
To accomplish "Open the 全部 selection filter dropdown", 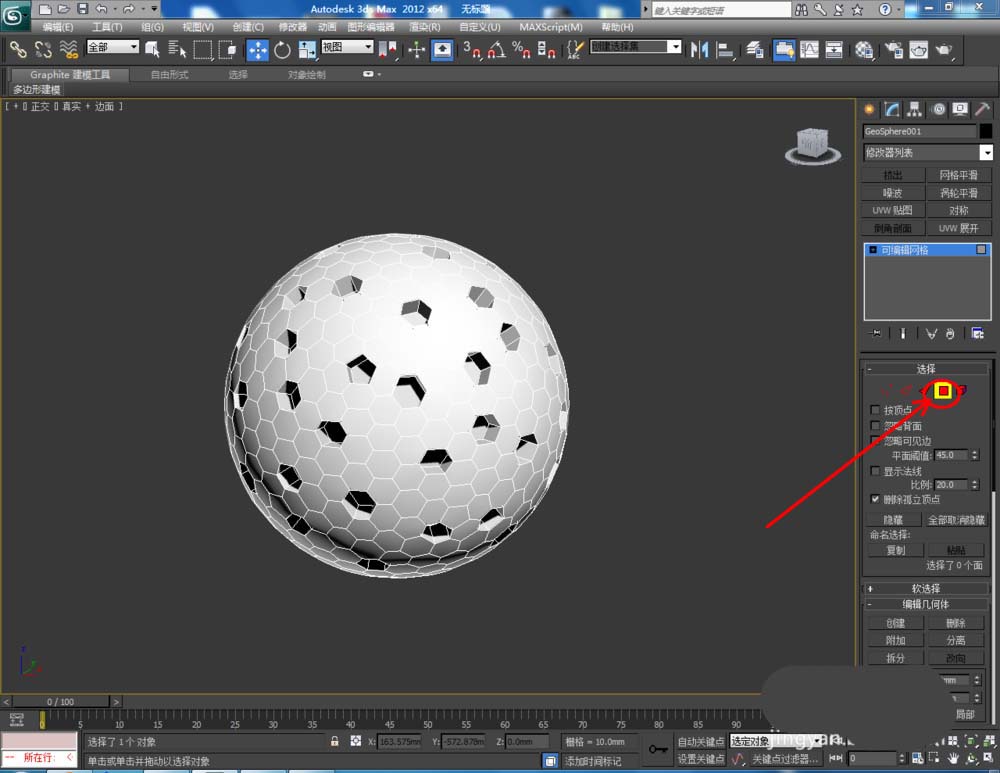I will click(x=112, y=47).
